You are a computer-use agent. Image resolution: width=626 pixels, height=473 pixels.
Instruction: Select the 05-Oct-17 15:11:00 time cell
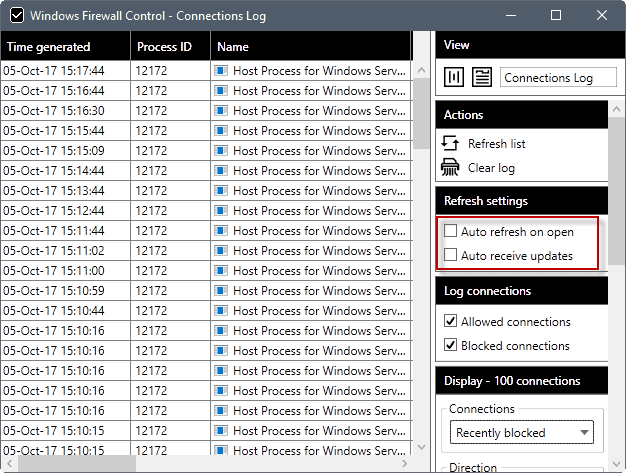pyautogui.click(x=65, y=271)
